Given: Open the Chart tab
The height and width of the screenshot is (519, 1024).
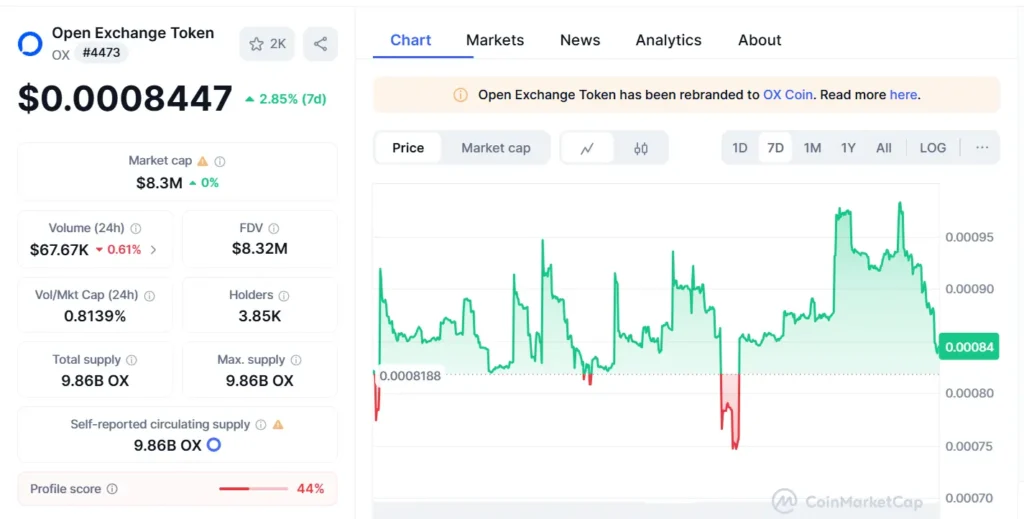Looking at the screenshot, I should click(x=411, y=40).
